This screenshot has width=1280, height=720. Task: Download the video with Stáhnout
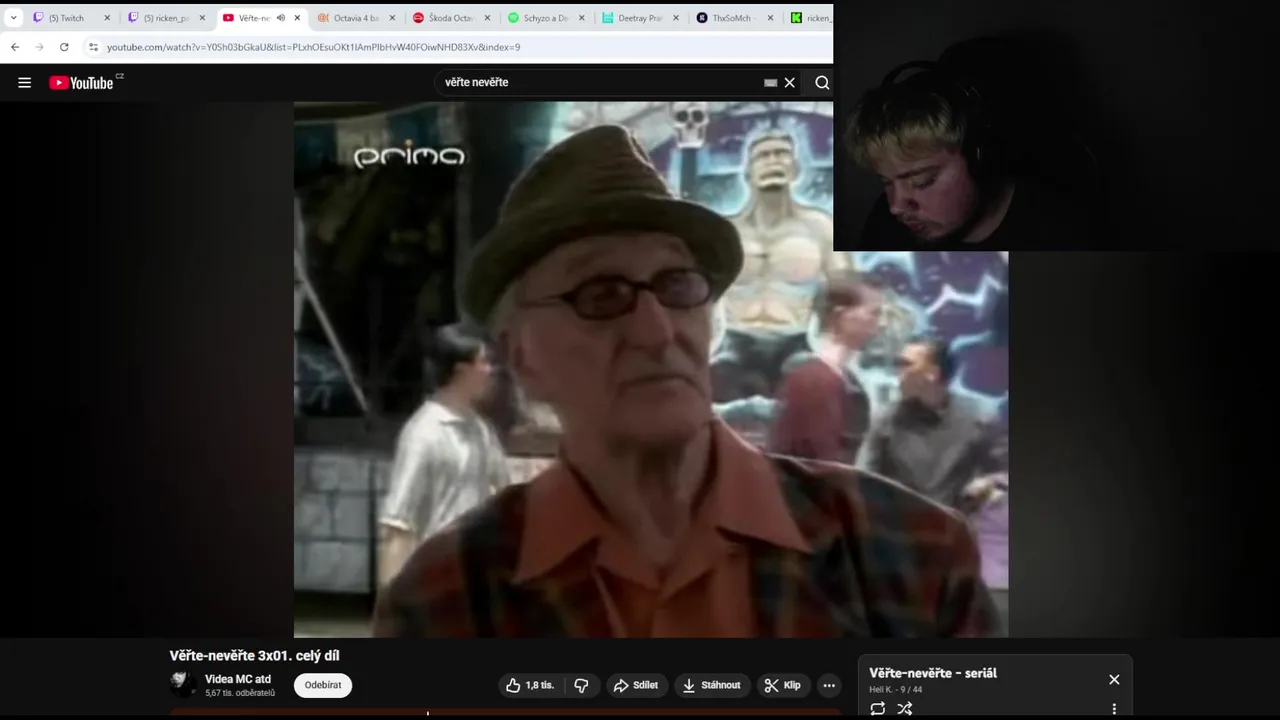coord(712,685)
